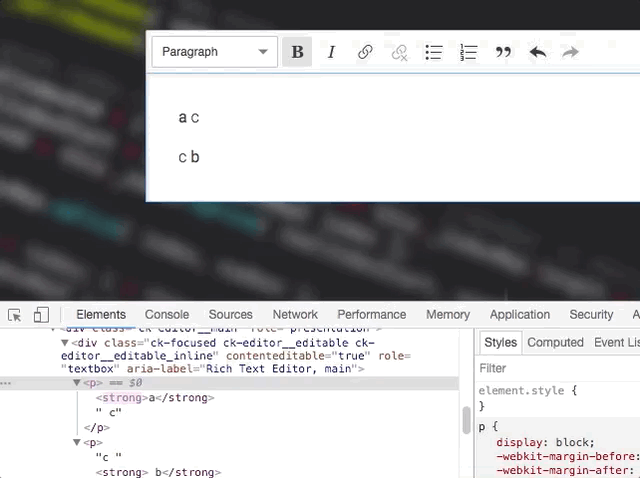The image size is (640, 478).
Task: Toggle DevTools device toolbar
Action: pos(41,315)
